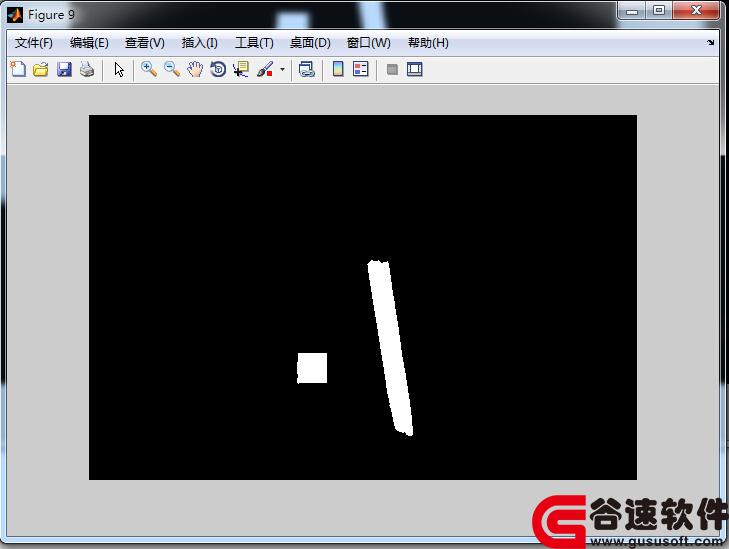729x549 pixels.
Task: Activate the Zoom In magnifier tool
Action: click(149, 69)
